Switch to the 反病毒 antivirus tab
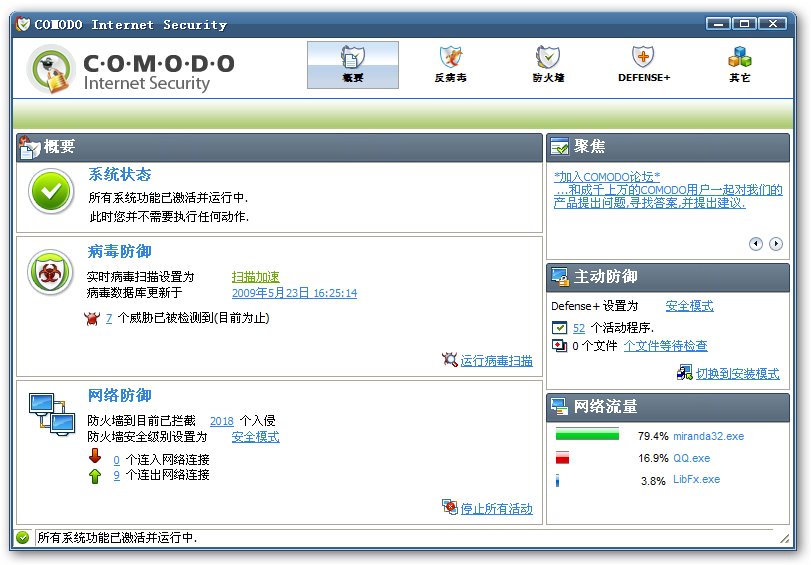811x565 pixels. tap(450, 65)
